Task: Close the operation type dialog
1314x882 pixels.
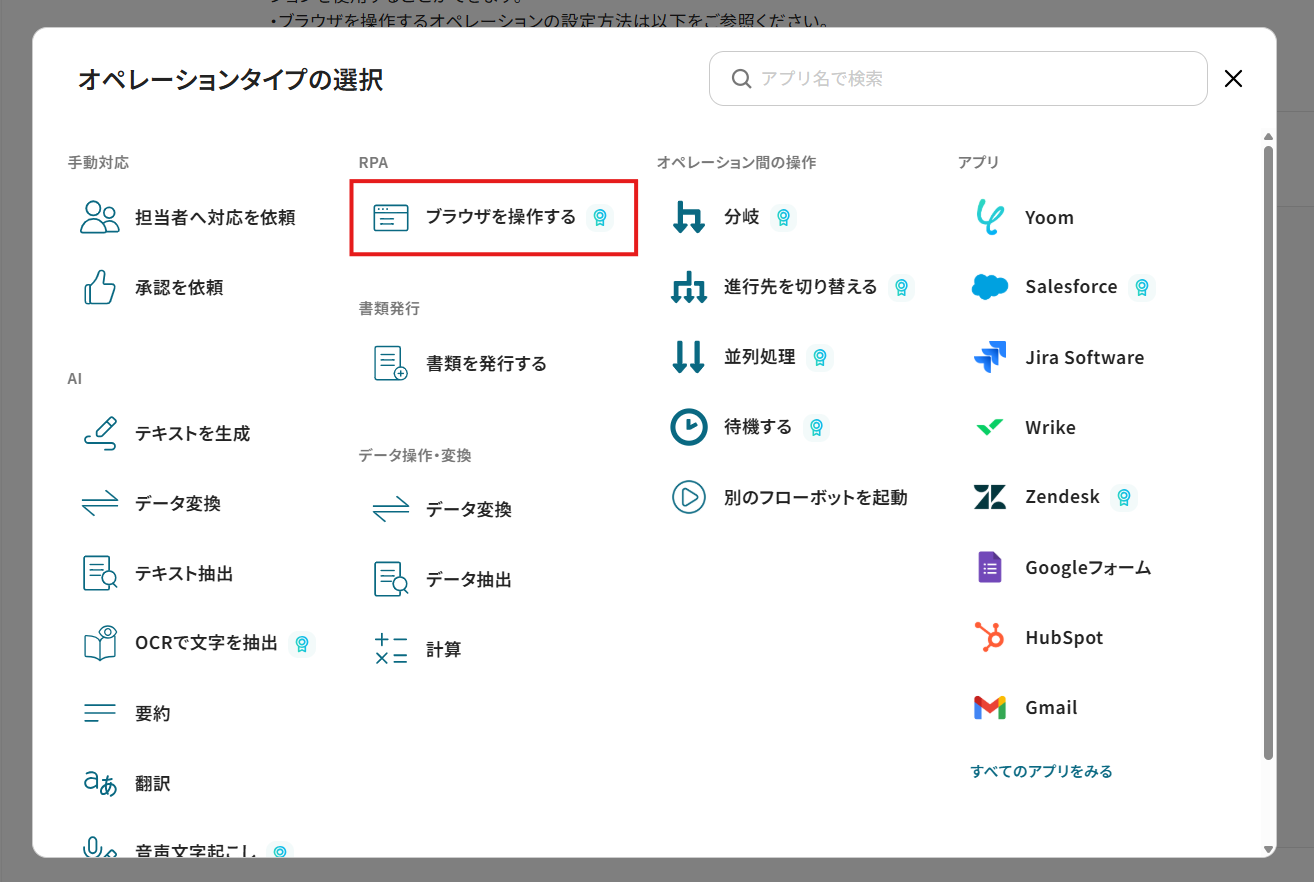Action: [x=1233, y=79]
